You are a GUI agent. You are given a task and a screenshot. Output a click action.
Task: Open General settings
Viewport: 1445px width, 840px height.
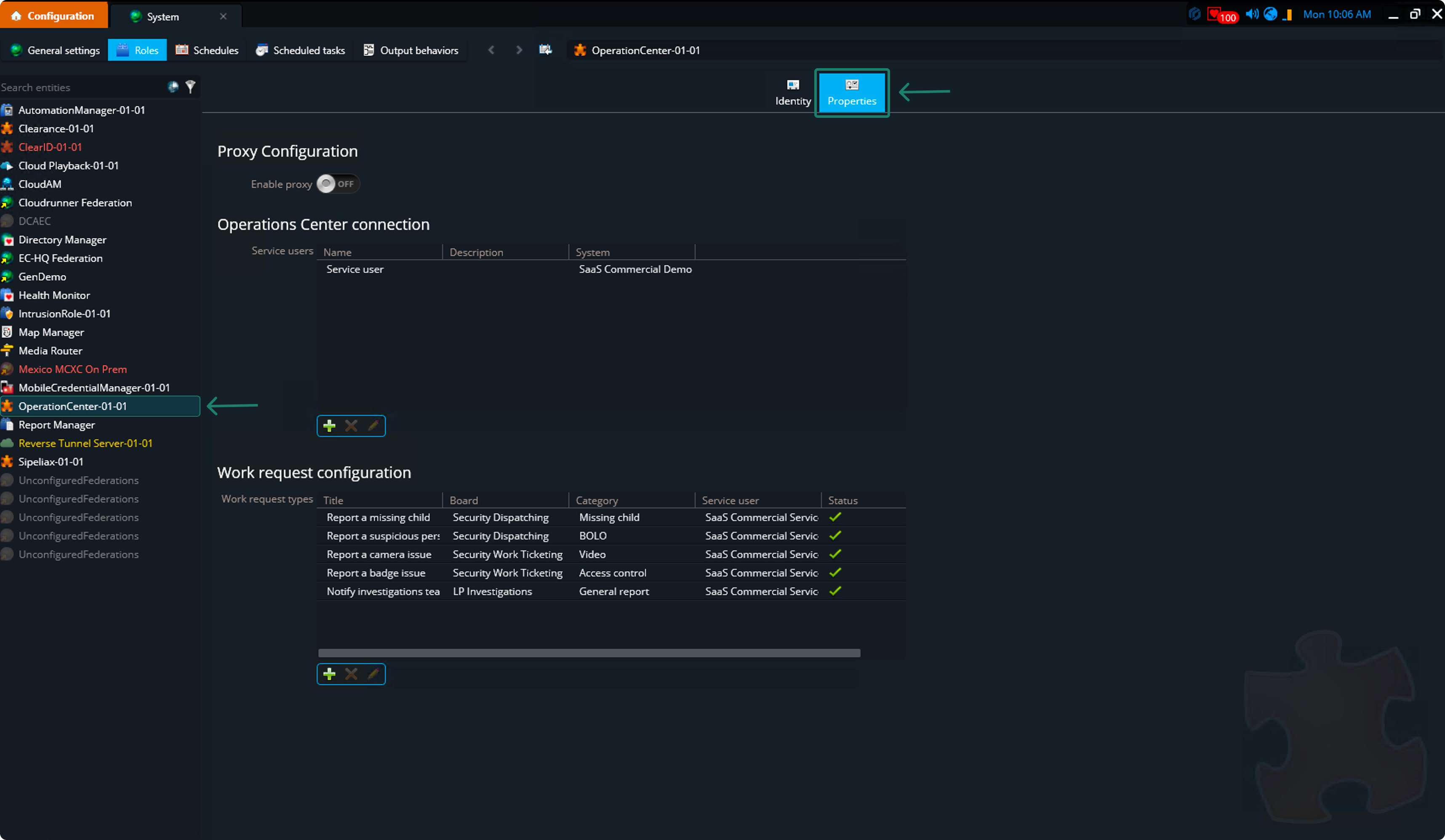pos(56,51)
